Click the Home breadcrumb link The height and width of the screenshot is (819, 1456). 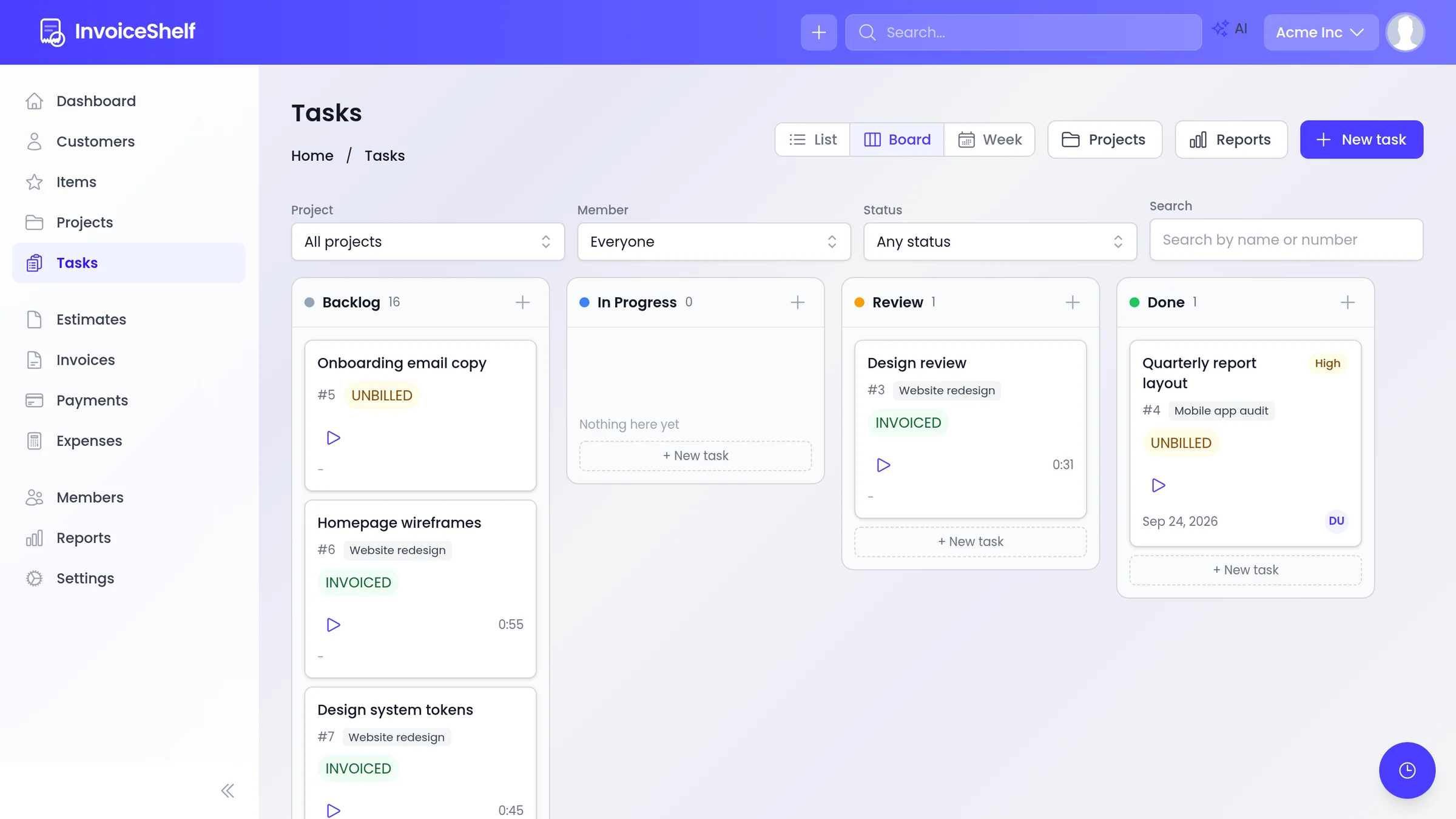312,156
